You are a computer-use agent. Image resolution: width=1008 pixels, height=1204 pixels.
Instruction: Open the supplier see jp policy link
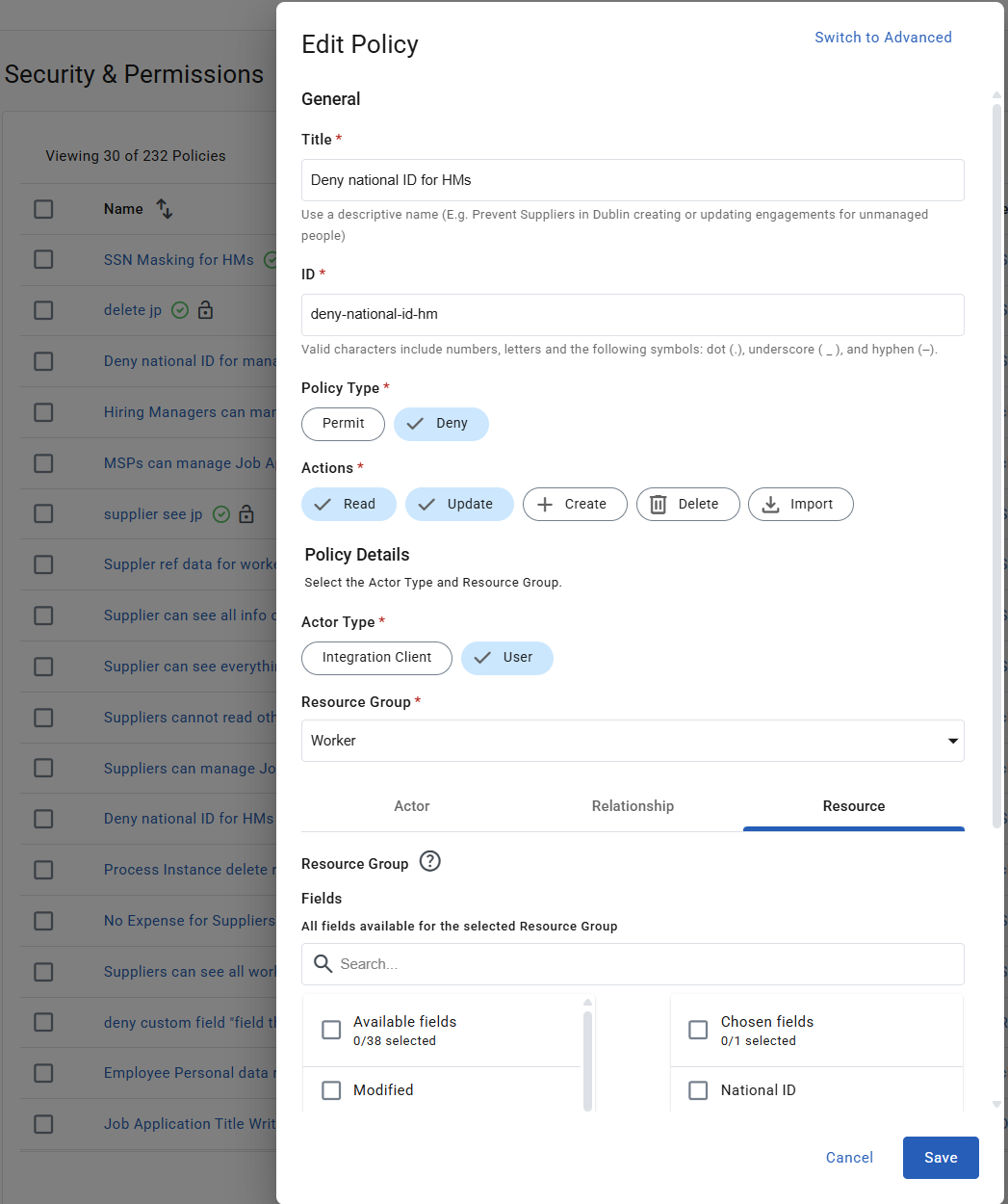click(x=153, y=514)
